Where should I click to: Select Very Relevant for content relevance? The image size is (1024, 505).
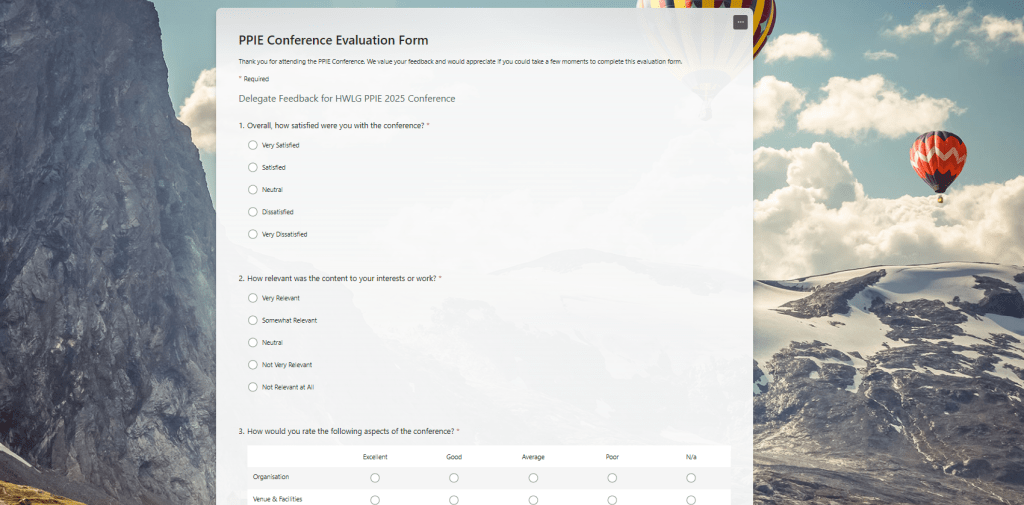253,298
